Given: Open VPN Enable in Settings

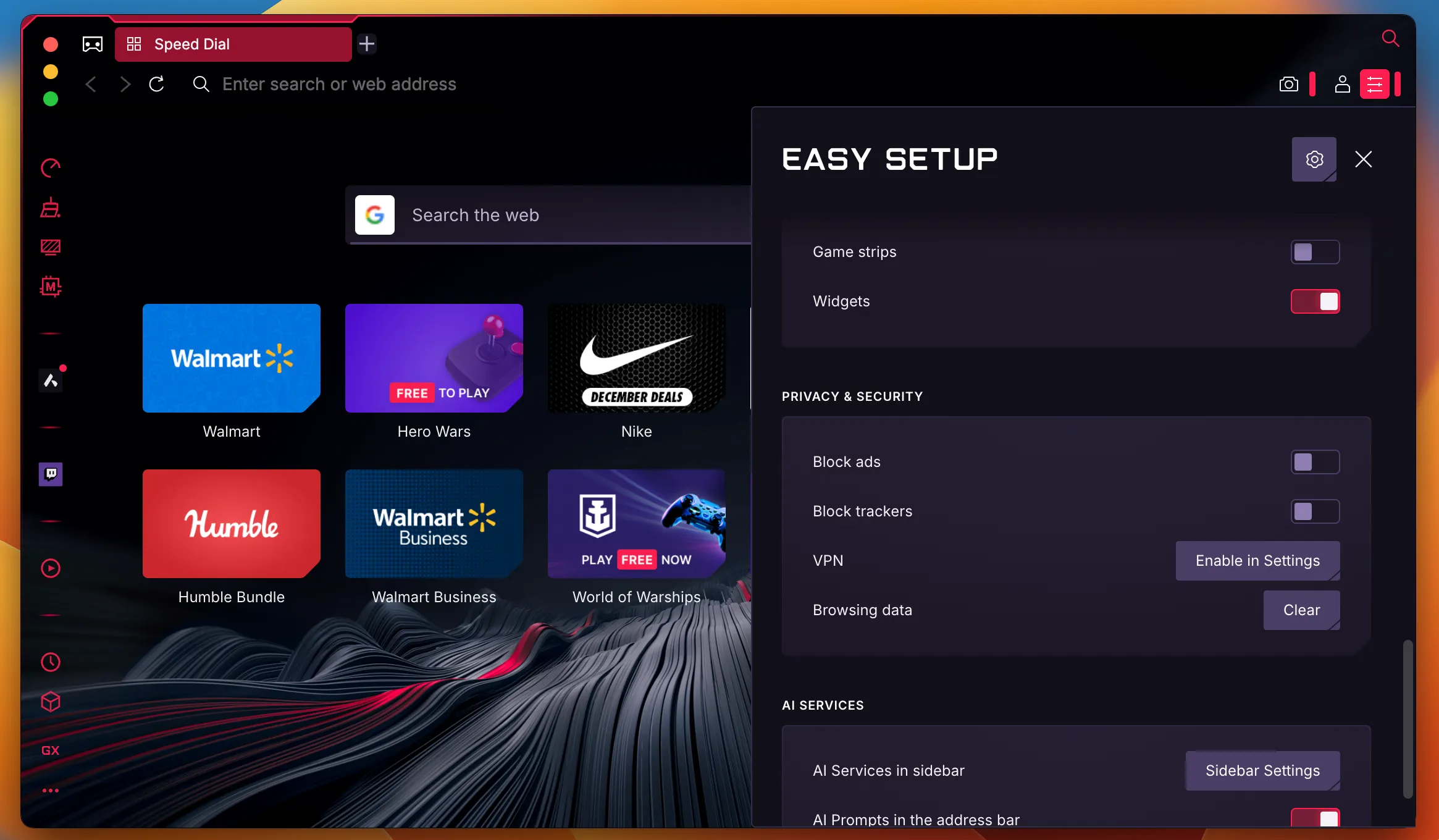Looking at the screenshot, I should (x=1257, y=561).
